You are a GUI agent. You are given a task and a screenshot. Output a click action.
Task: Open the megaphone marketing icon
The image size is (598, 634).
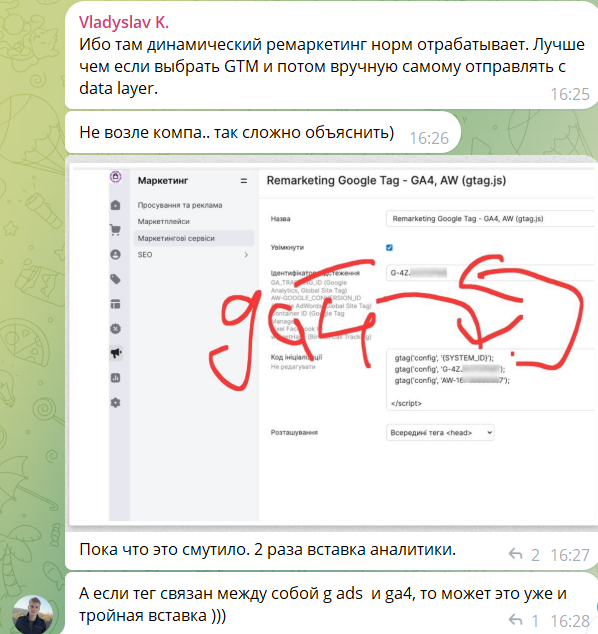(116, 353)
